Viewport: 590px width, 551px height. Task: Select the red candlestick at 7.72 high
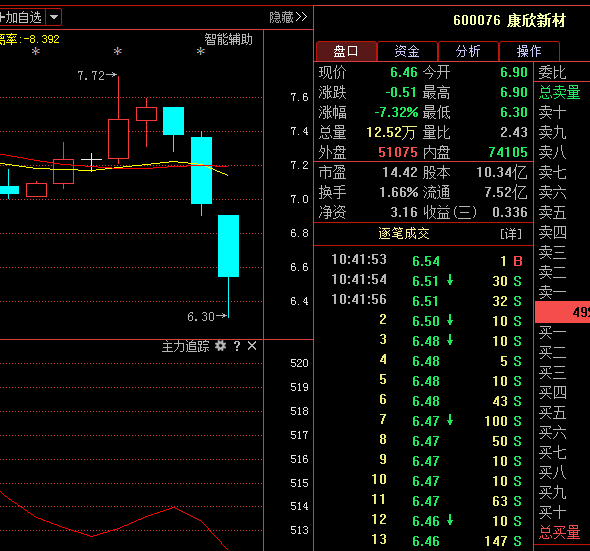[x=119, y=139]
